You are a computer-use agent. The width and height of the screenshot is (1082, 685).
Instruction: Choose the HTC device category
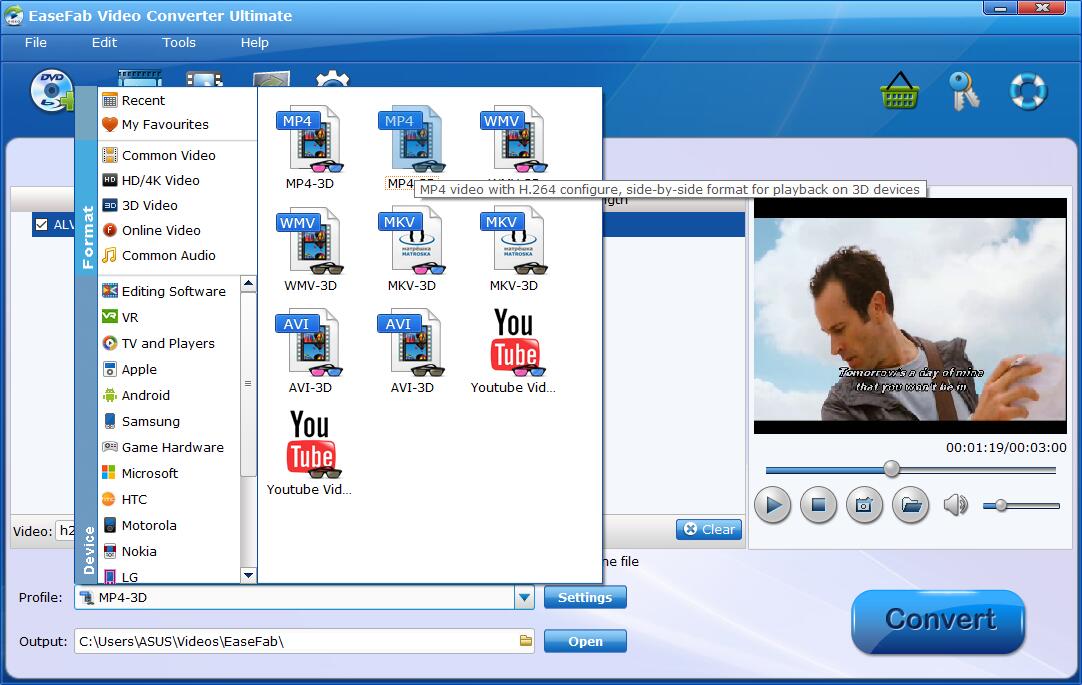point(170,499)
